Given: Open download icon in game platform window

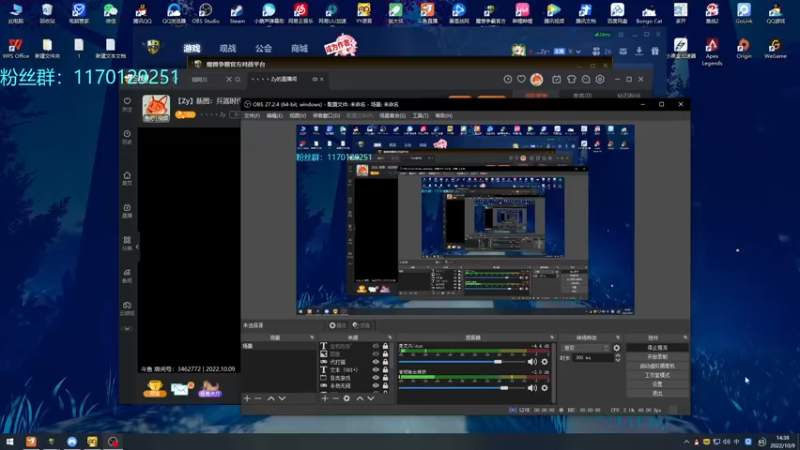Looking at the screenshot, I should click(639, 51).
